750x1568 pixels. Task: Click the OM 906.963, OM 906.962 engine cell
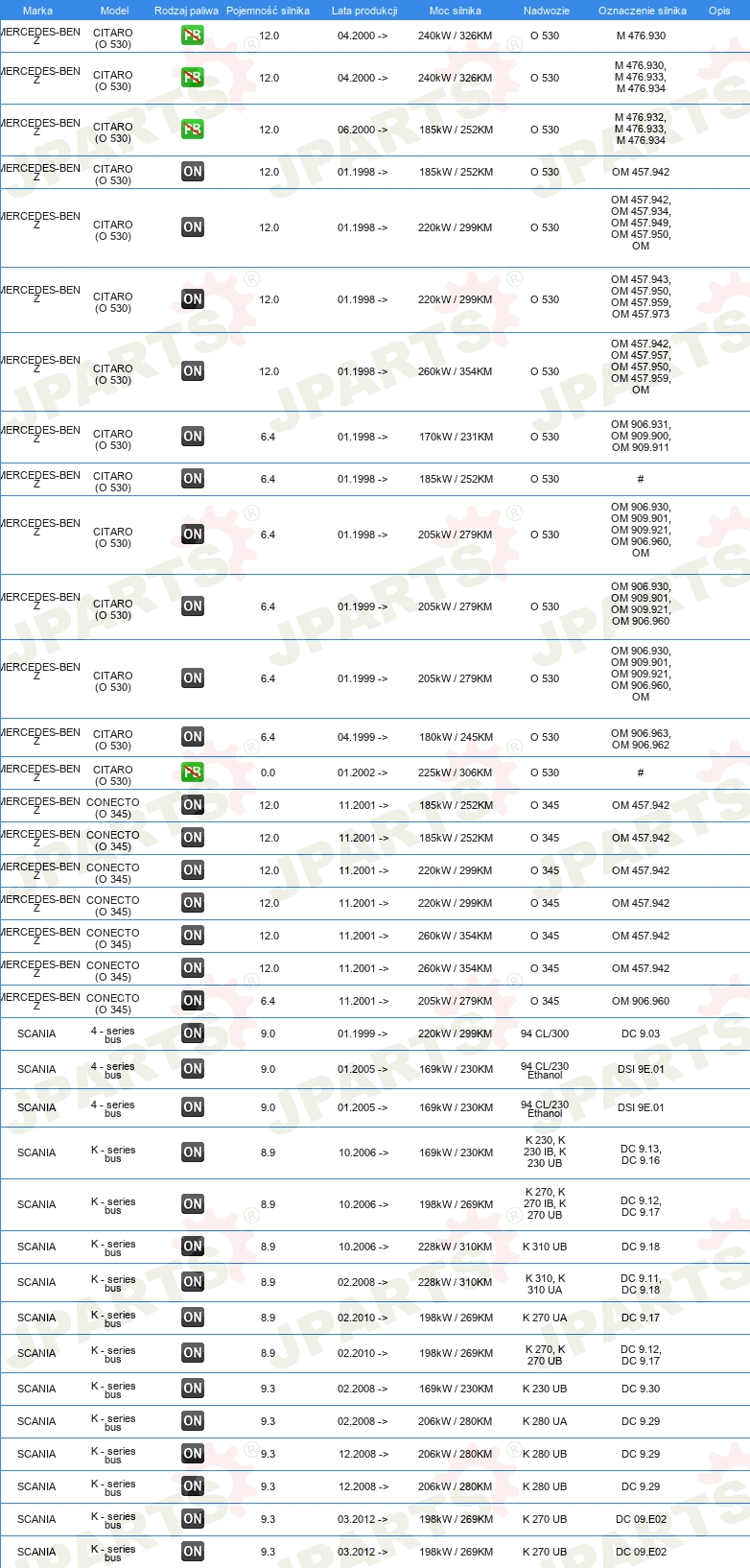[x=641, y=739]
